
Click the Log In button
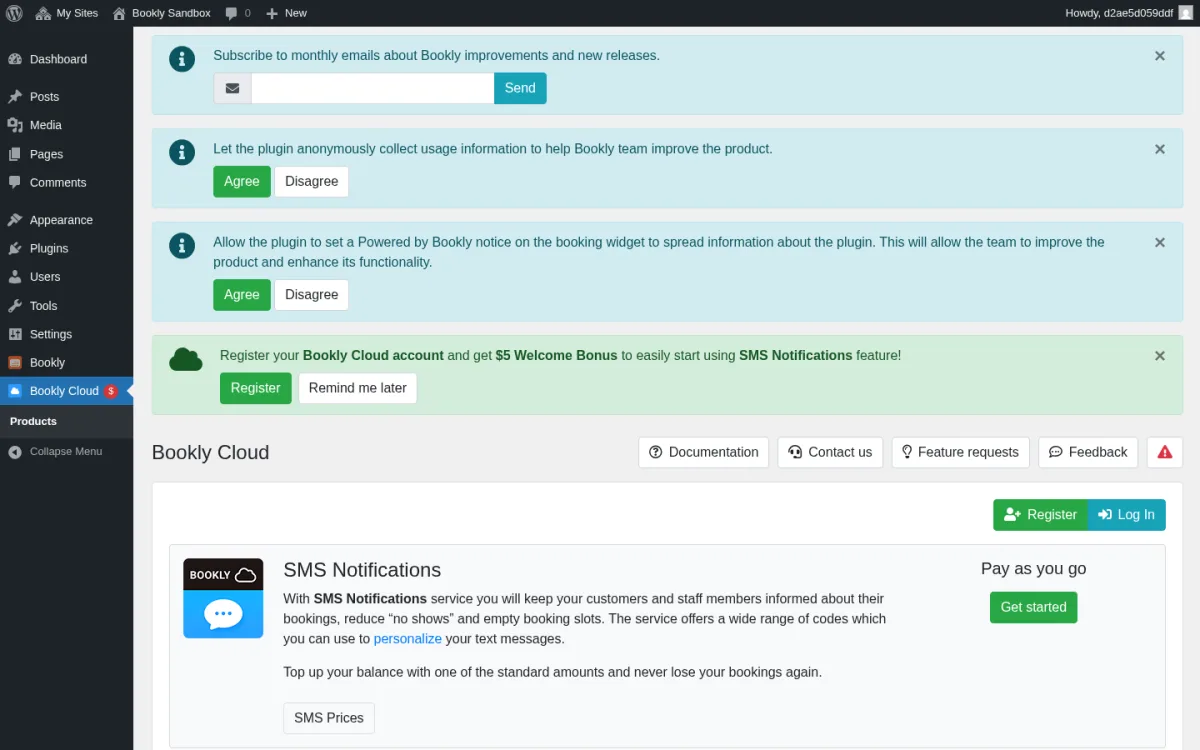[1127, 514]
